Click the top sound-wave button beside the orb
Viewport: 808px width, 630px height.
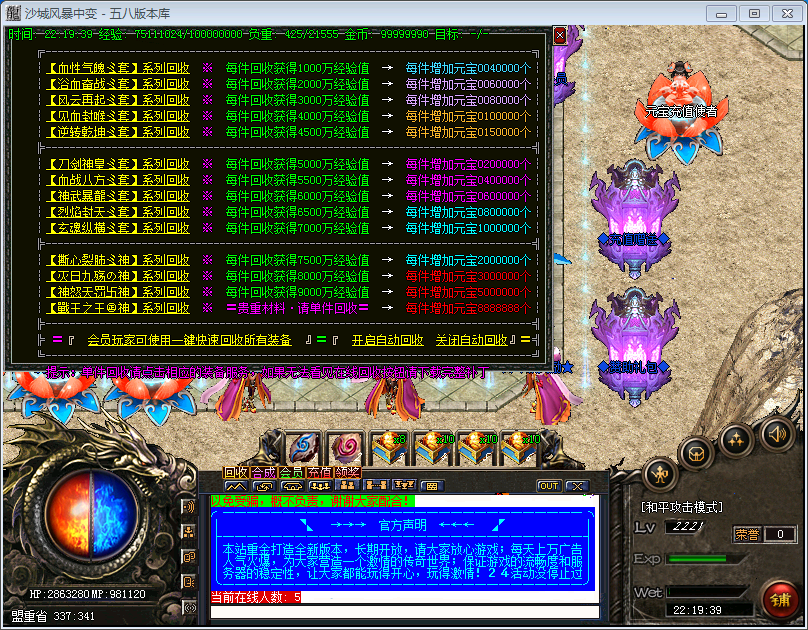(189, 507)
